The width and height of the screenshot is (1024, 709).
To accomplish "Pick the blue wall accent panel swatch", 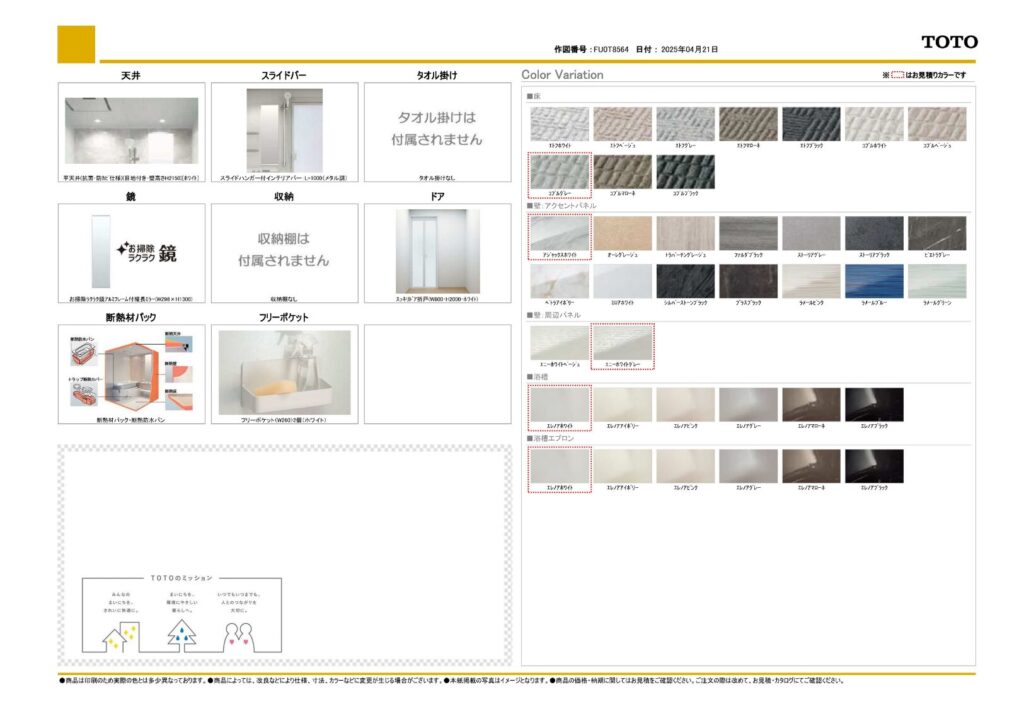I will point(873,281).
